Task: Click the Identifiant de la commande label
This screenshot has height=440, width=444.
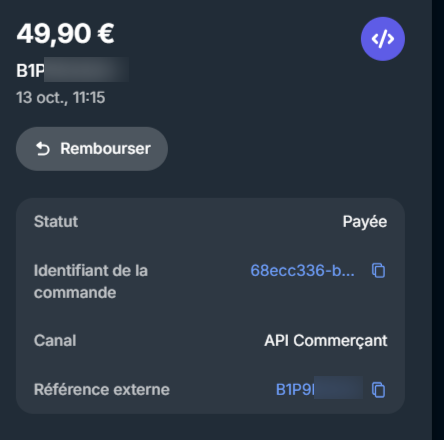Action: coord(91,282)
